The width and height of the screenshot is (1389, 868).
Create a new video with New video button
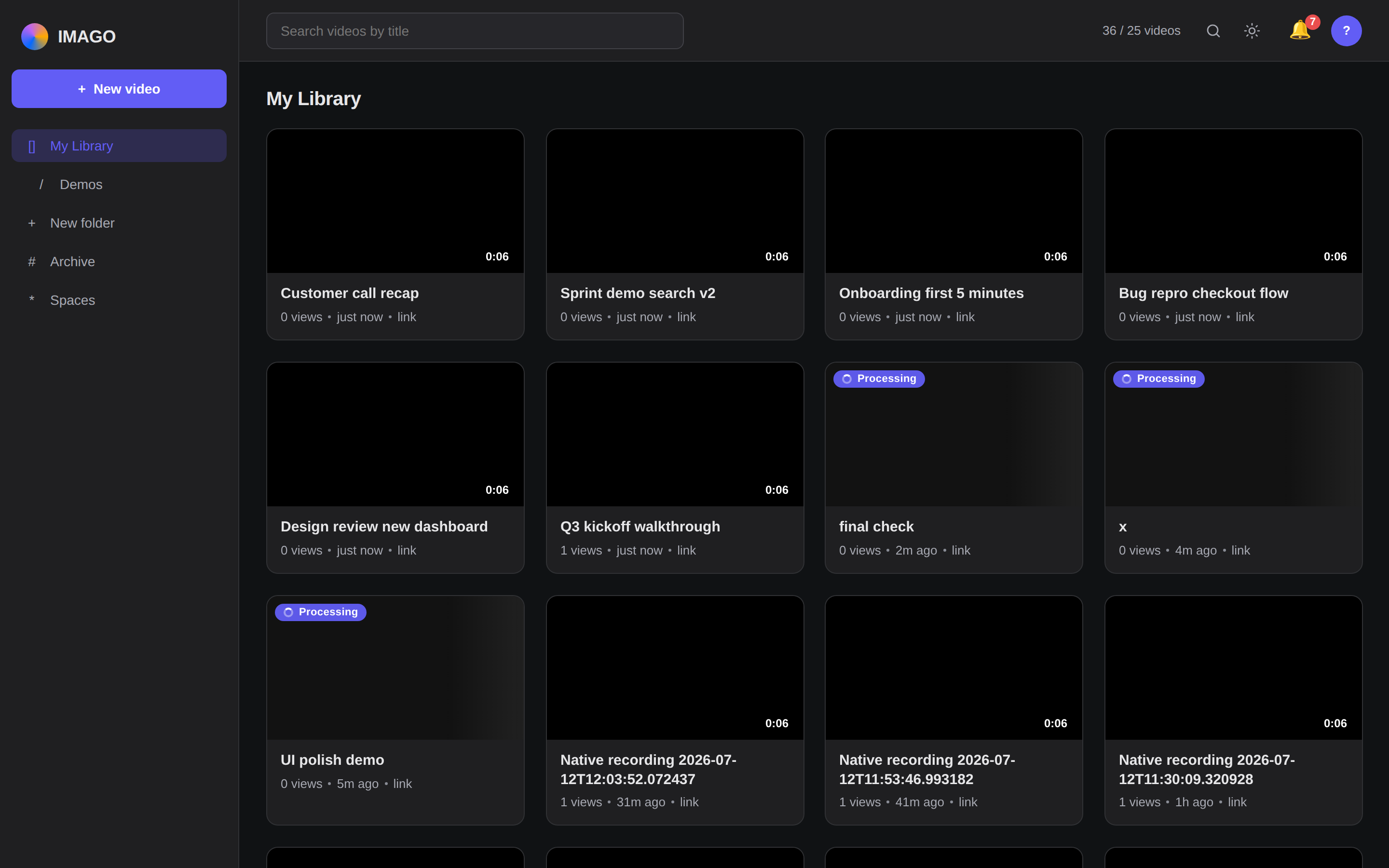click(x=119, y=89)
